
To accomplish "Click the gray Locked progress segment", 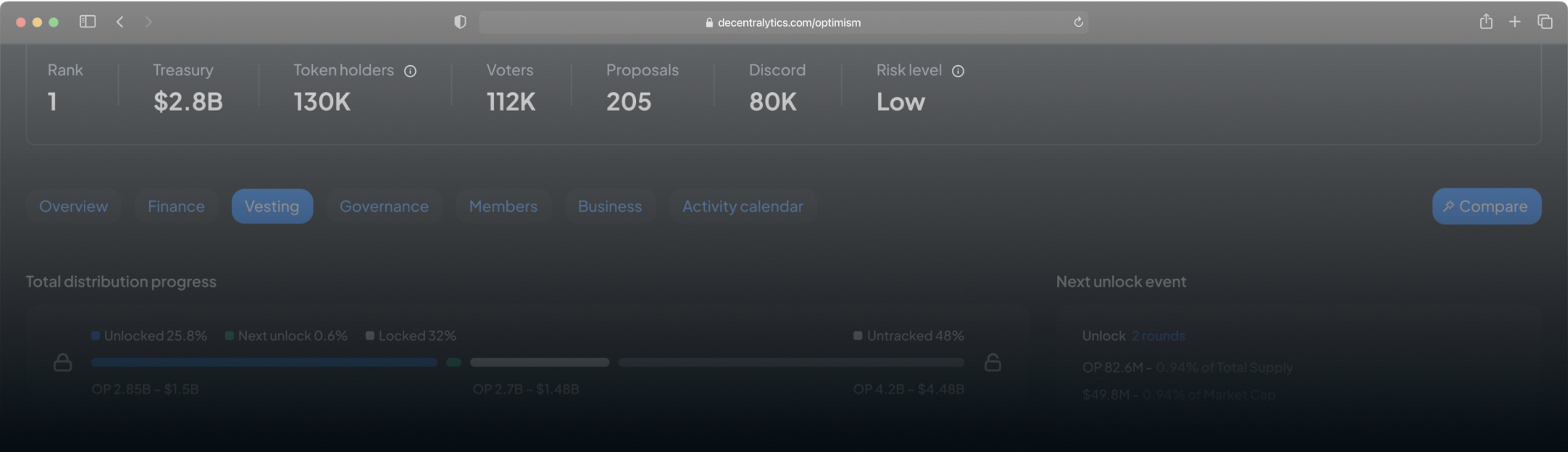I will 539,362.
